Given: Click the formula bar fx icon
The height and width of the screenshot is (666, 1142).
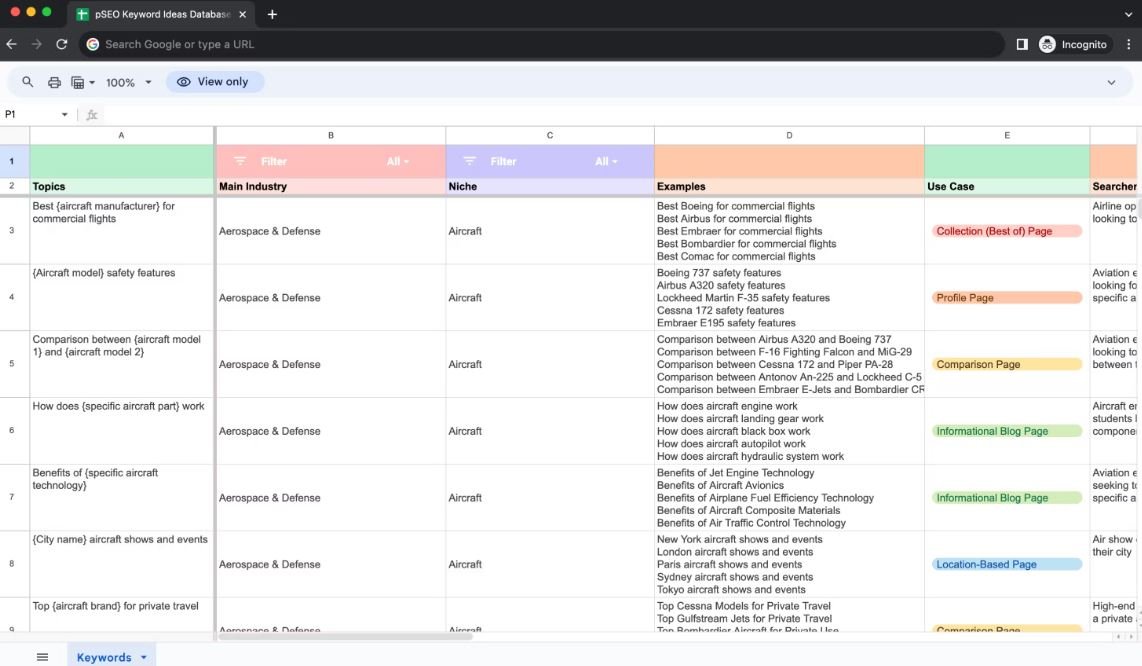Looking at the screenshot, I should [92, 114].
